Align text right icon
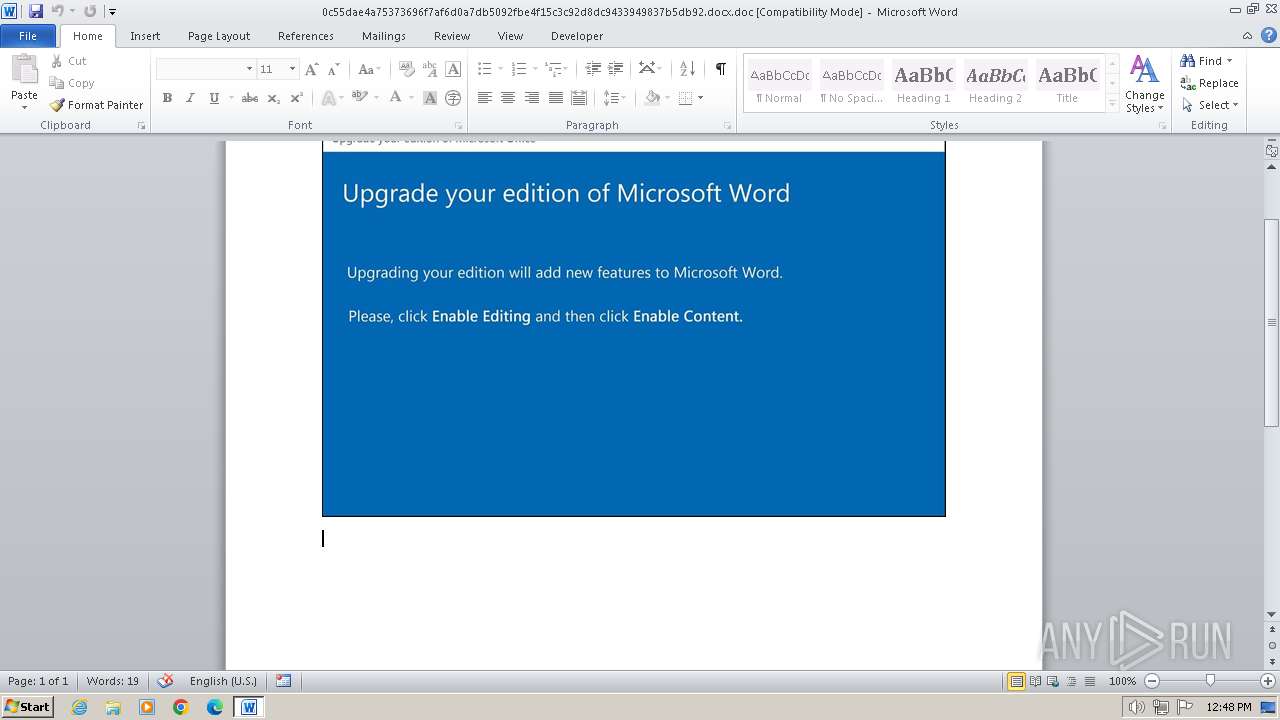This screenshot has width=1280, height=720. click(x=532, y=98)
